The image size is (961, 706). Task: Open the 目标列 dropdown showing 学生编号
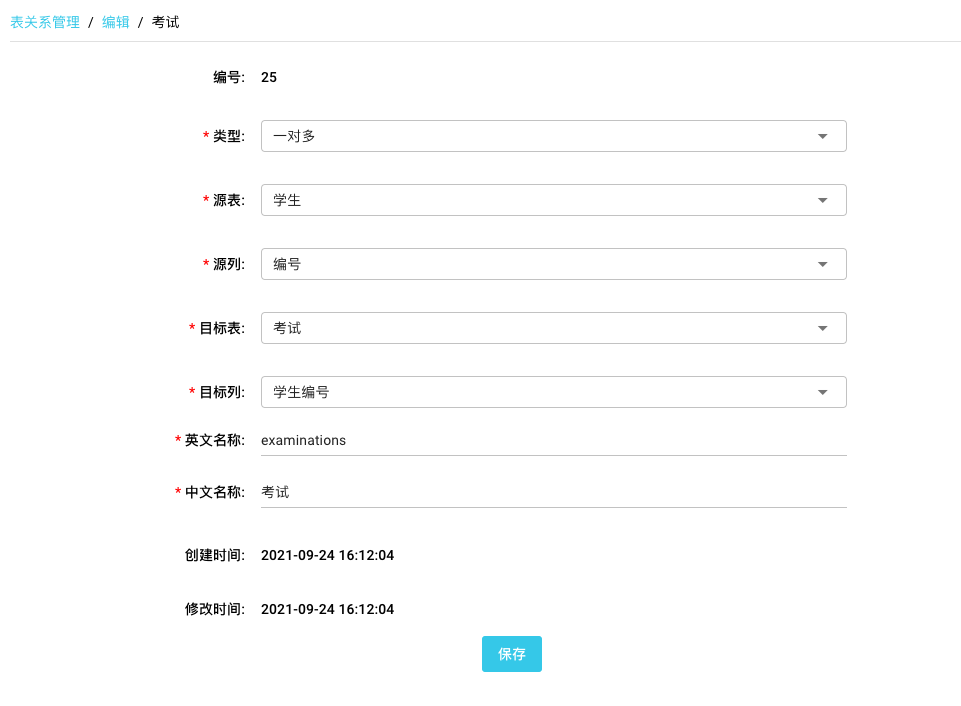click(553, 392)
